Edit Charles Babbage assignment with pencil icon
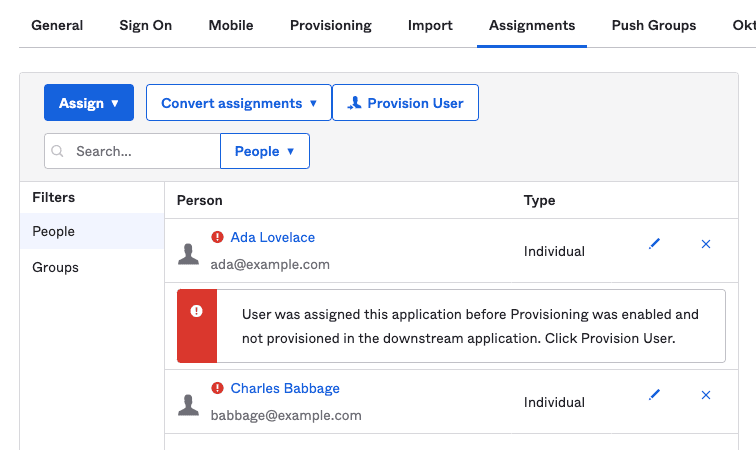 click(x=654, y=395)
